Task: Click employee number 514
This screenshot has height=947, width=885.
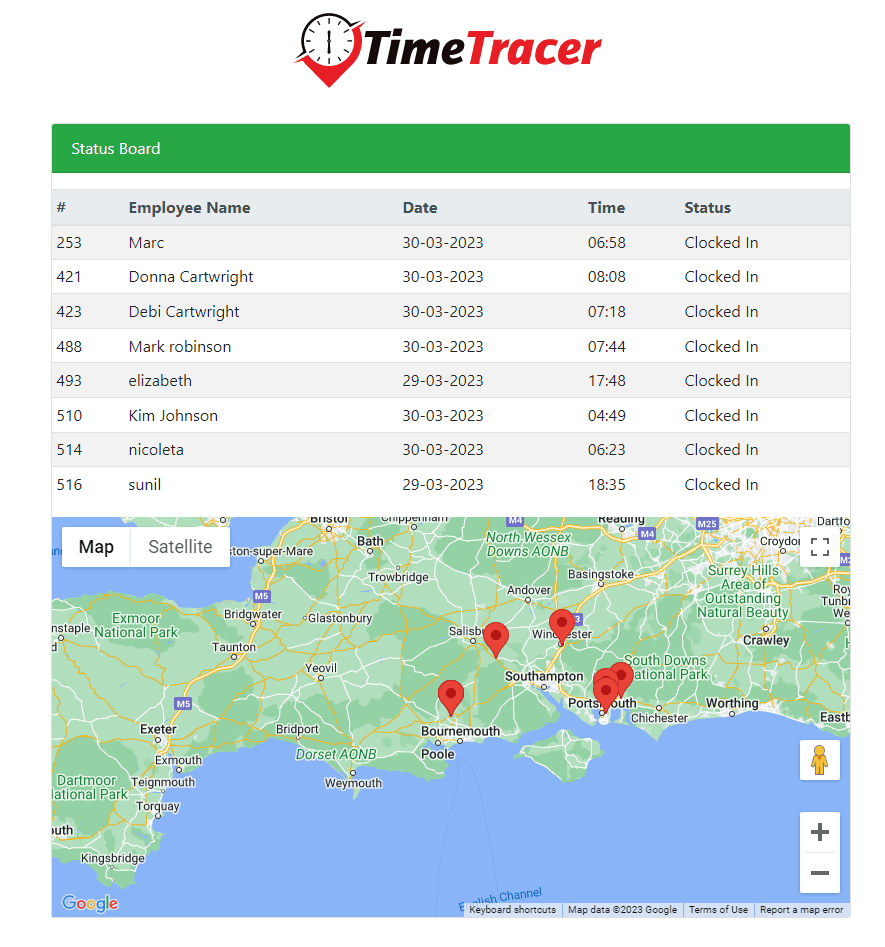Action: (x=69, y=450)
